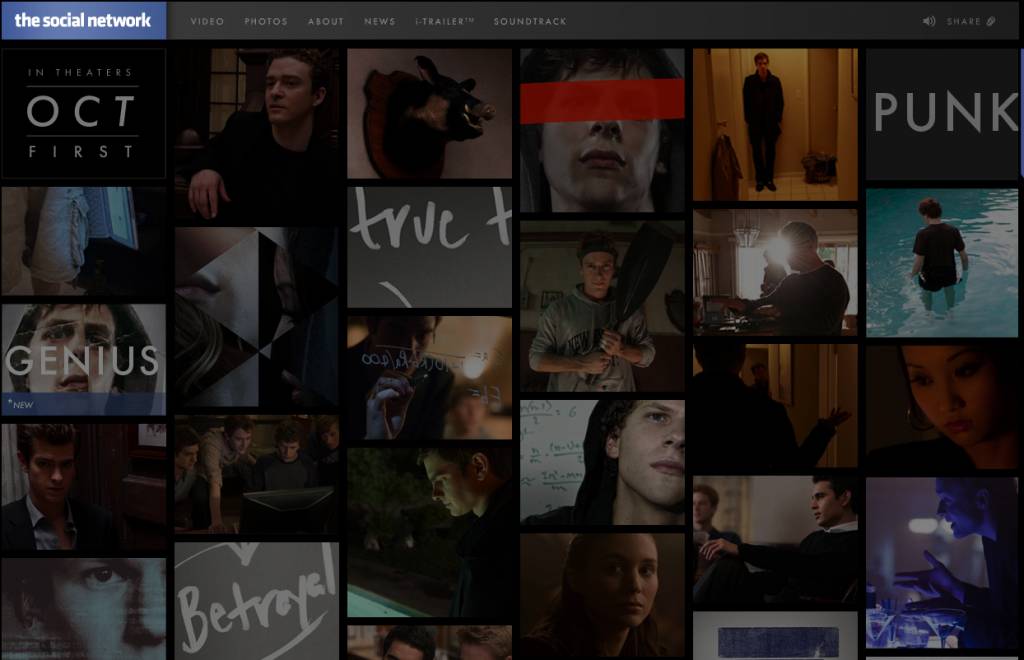This screenshot has width=1024, height=660.
Task: Open the man standing in pool photo
Action: pyautogui.click(x=942, y=262)
